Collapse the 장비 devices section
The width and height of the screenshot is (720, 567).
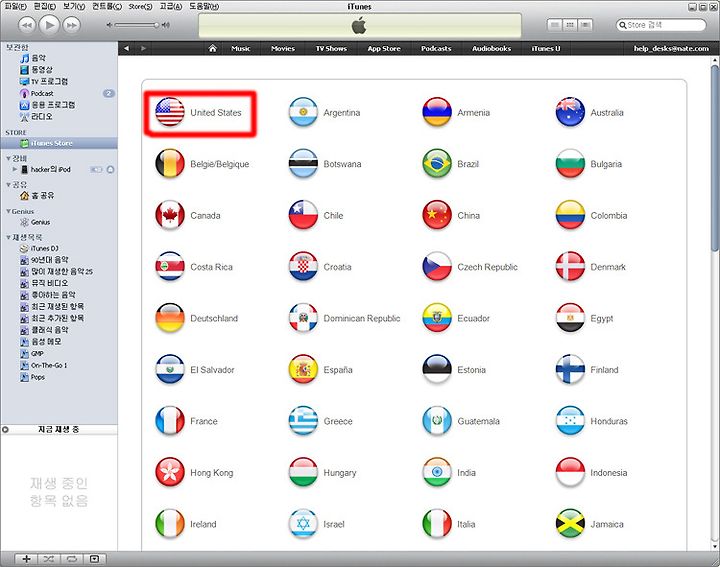8,158
